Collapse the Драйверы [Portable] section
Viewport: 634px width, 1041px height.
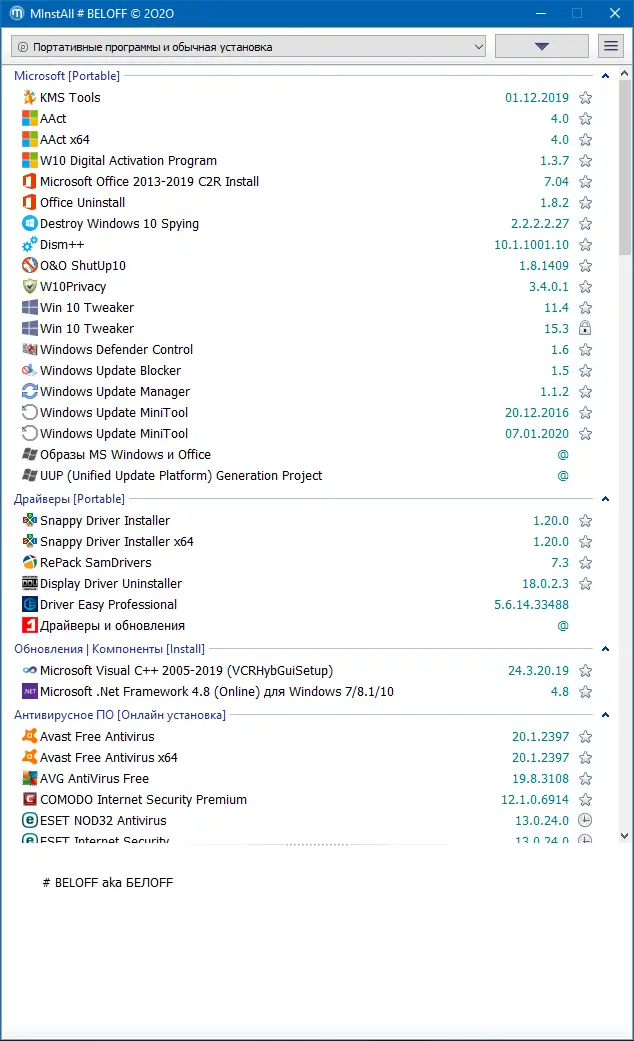(605, 499)
